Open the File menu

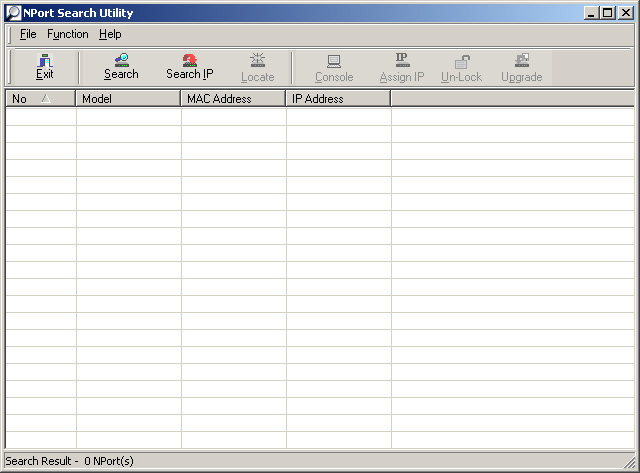(27, 34)
